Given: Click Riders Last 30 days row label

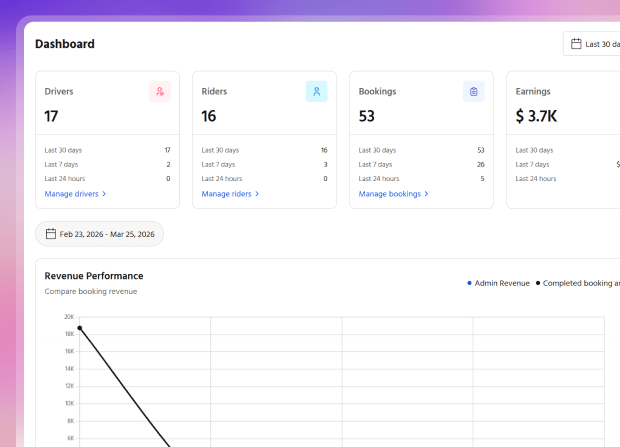Looking at the screenshot, I should [x=220, y=150].
